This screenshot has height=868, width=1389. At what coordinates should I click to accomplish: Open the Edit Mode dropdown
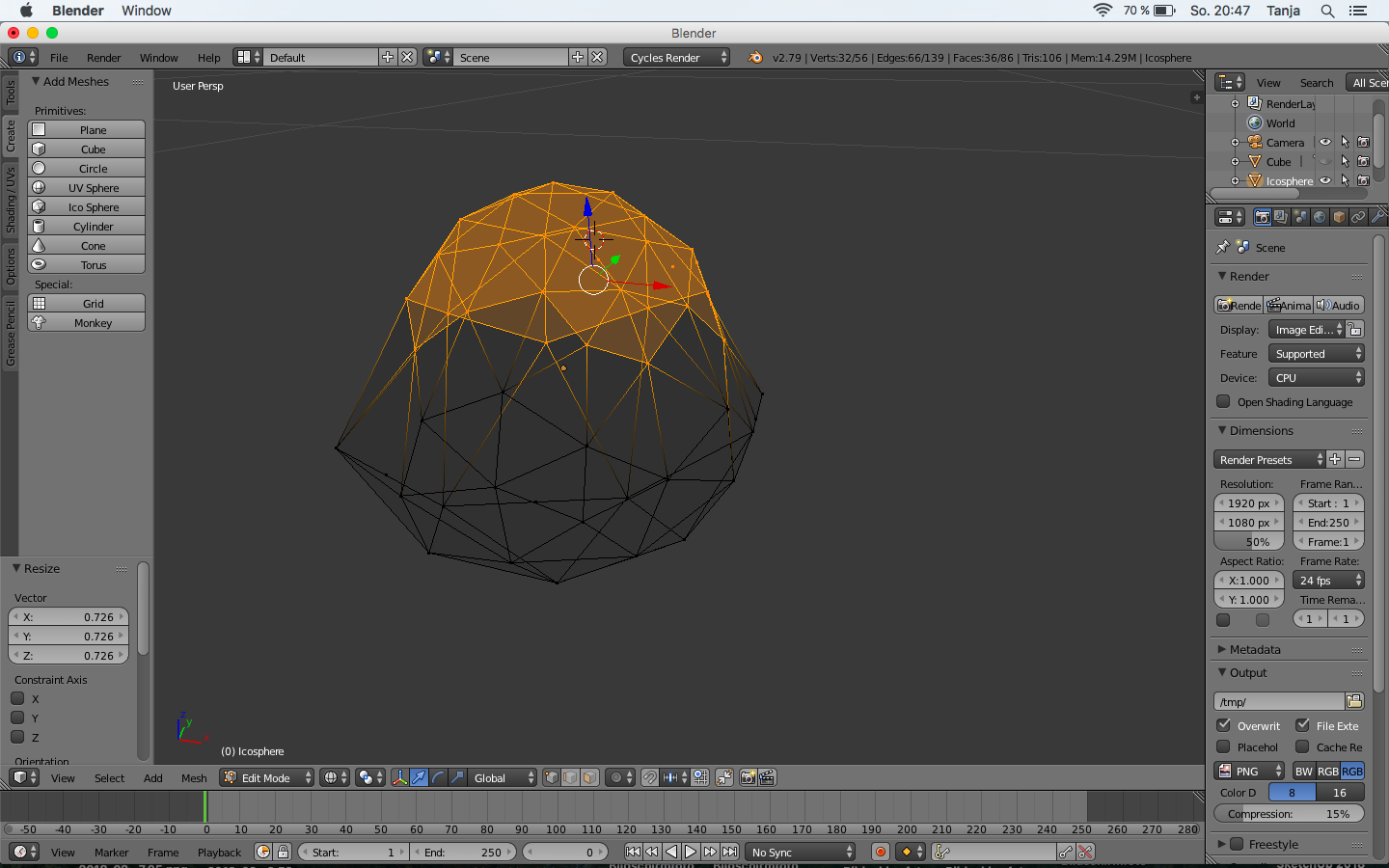[267, 777]
